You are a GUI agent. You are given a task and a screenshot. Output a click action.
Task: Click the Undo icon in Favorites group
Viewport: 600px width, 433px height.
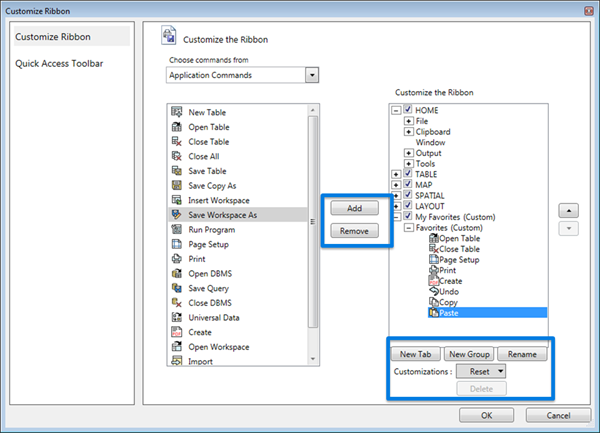click(434, 291)
